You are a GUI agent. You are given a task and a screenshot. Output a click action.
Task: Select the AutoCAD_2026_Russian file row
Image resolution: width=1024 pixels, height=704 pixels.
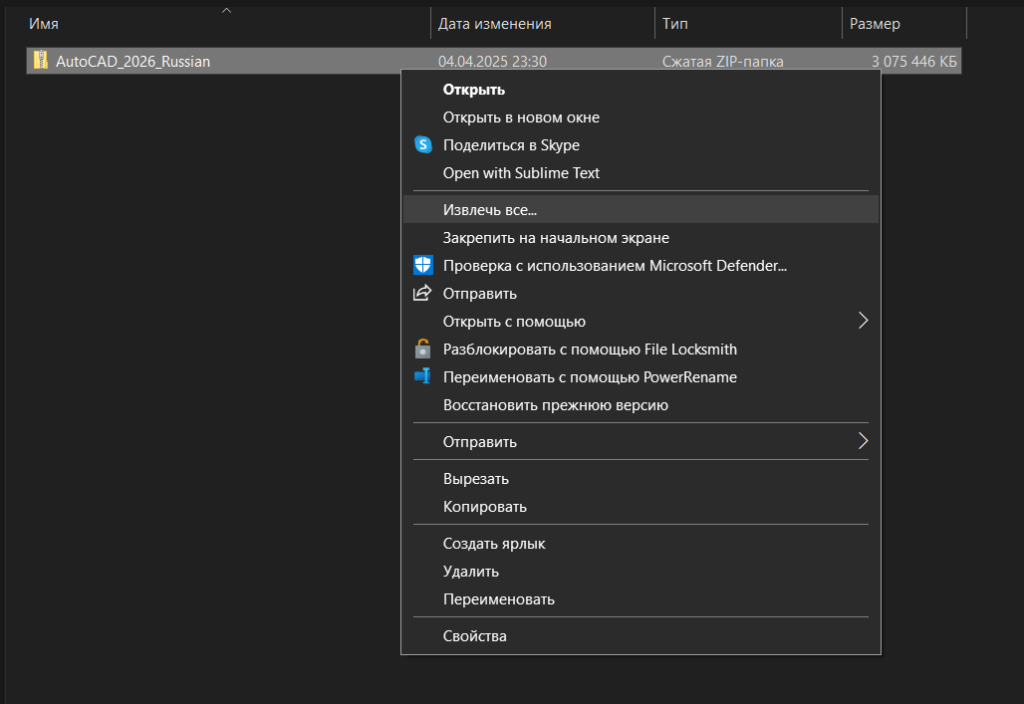(x=200, y=61)
